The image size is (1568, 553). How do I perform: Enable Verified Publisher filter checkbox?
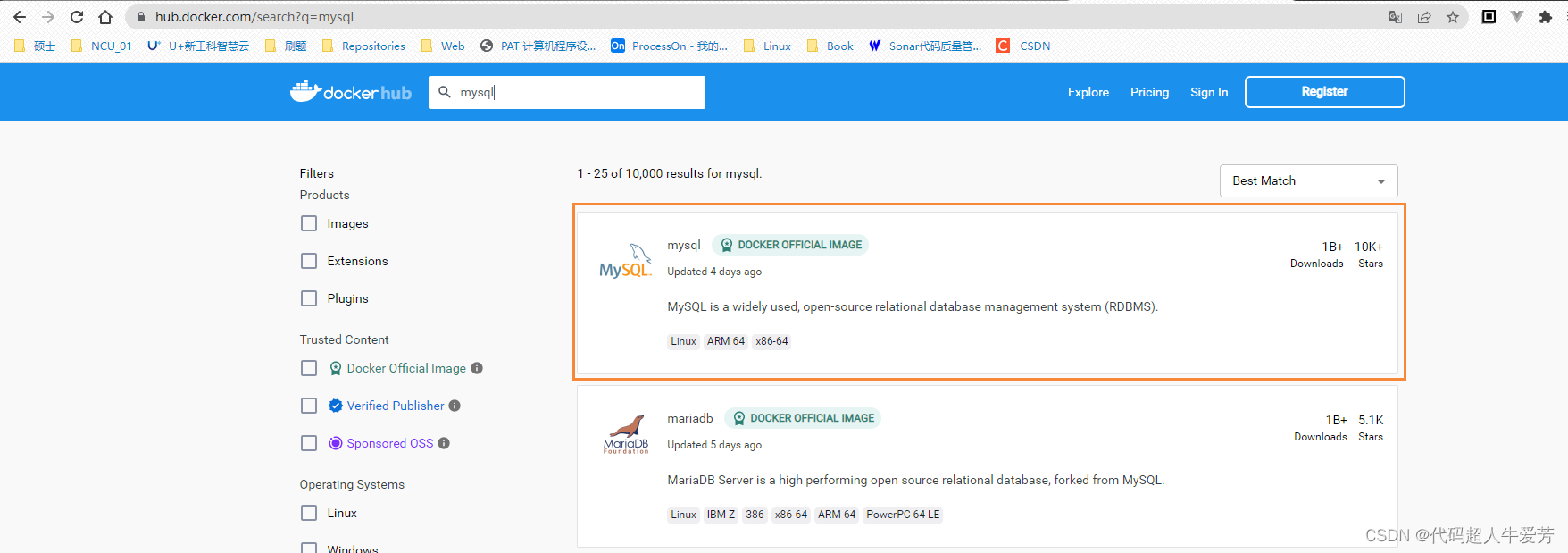coord(309,406)
